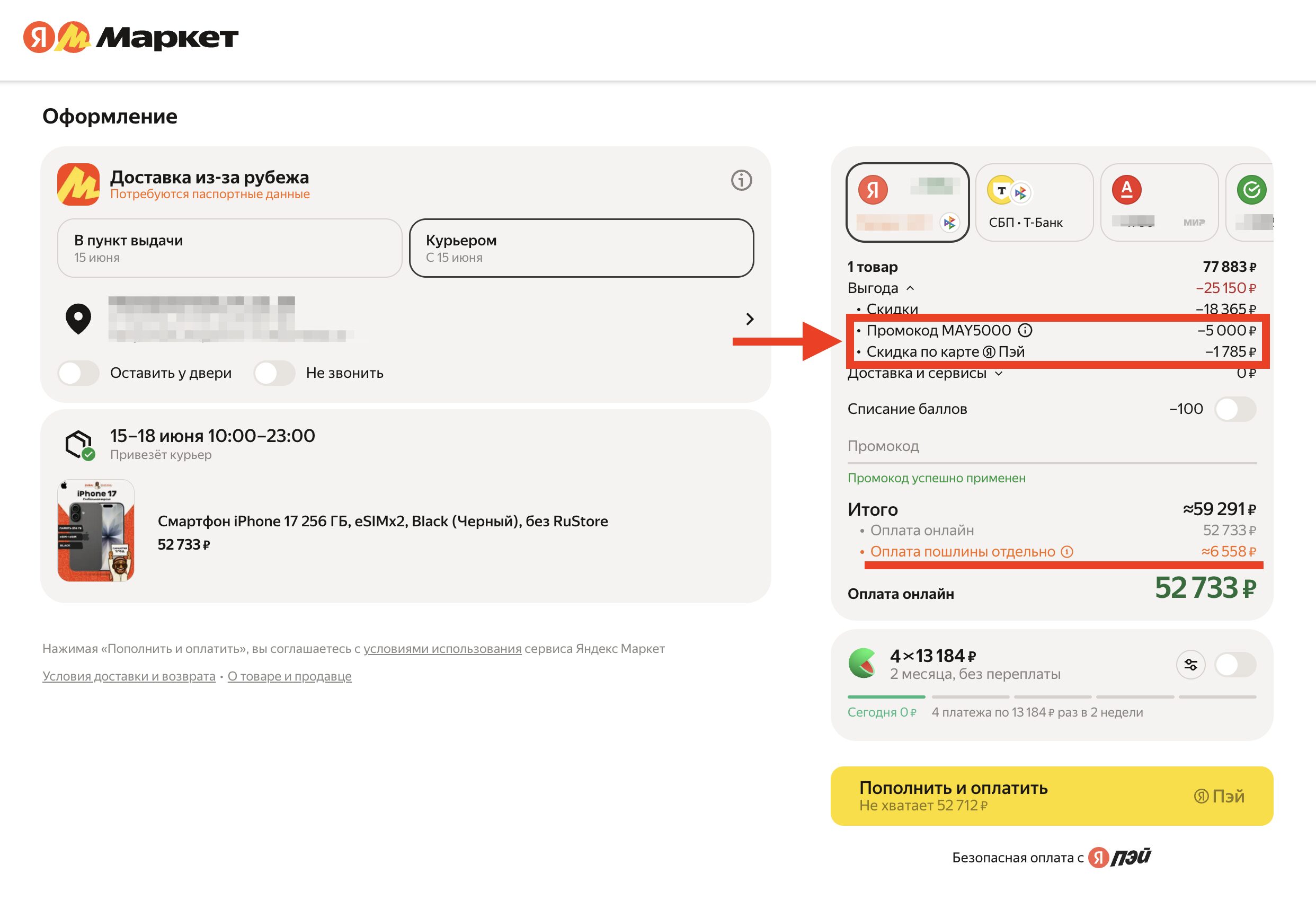
Task: Toggle the Leave at door switch
Action: 78,373
